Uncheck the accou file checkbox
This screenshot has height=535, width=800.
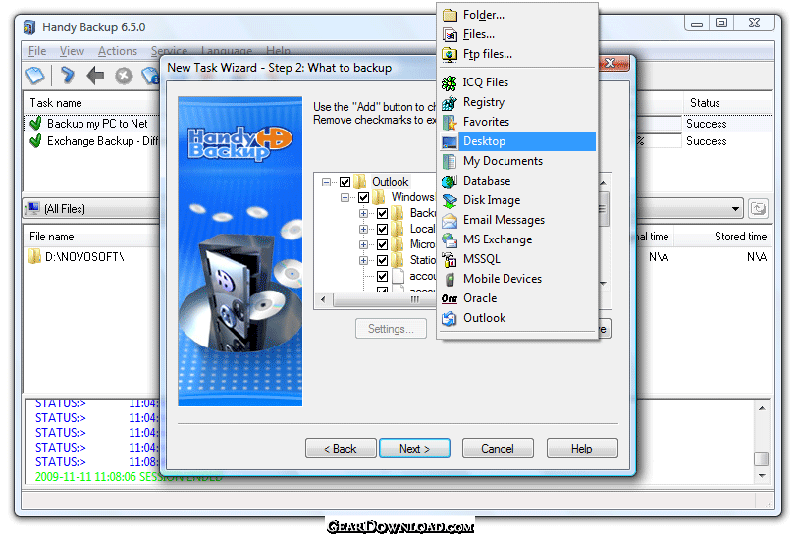coord(383,276)
